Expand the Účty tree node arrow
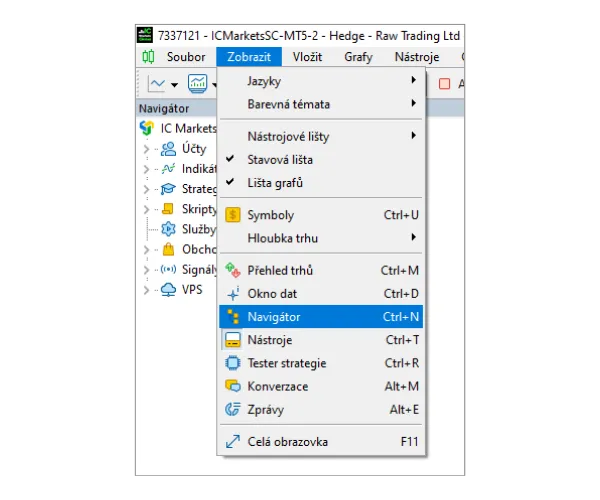 pos(146,149)
